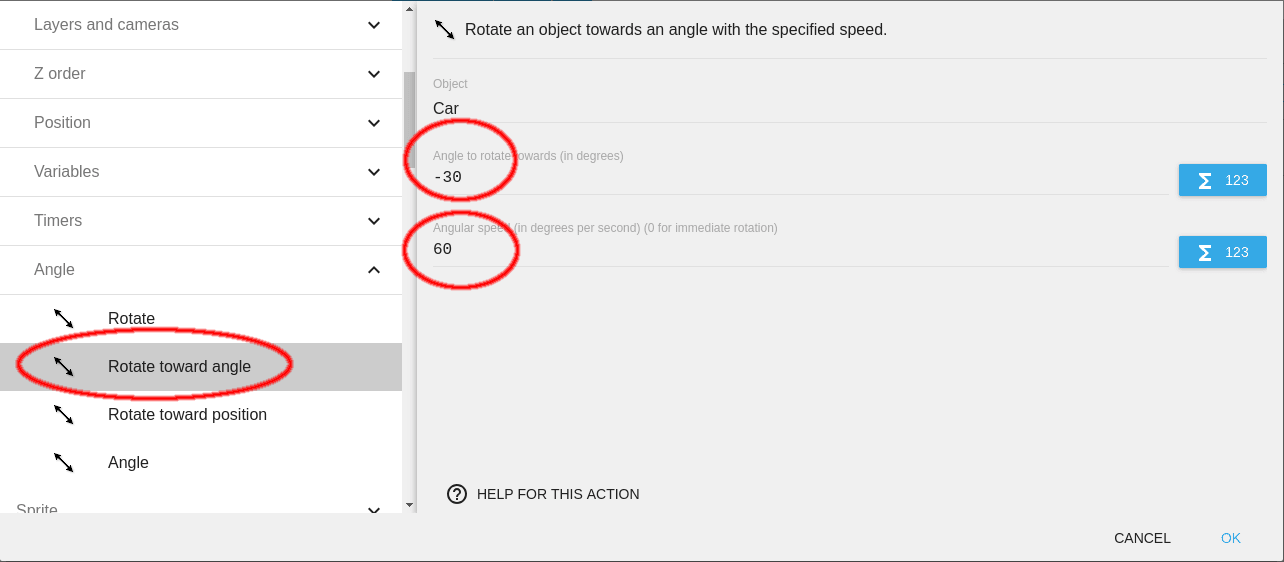Click the angle to rotate towards field

(800, 178)
